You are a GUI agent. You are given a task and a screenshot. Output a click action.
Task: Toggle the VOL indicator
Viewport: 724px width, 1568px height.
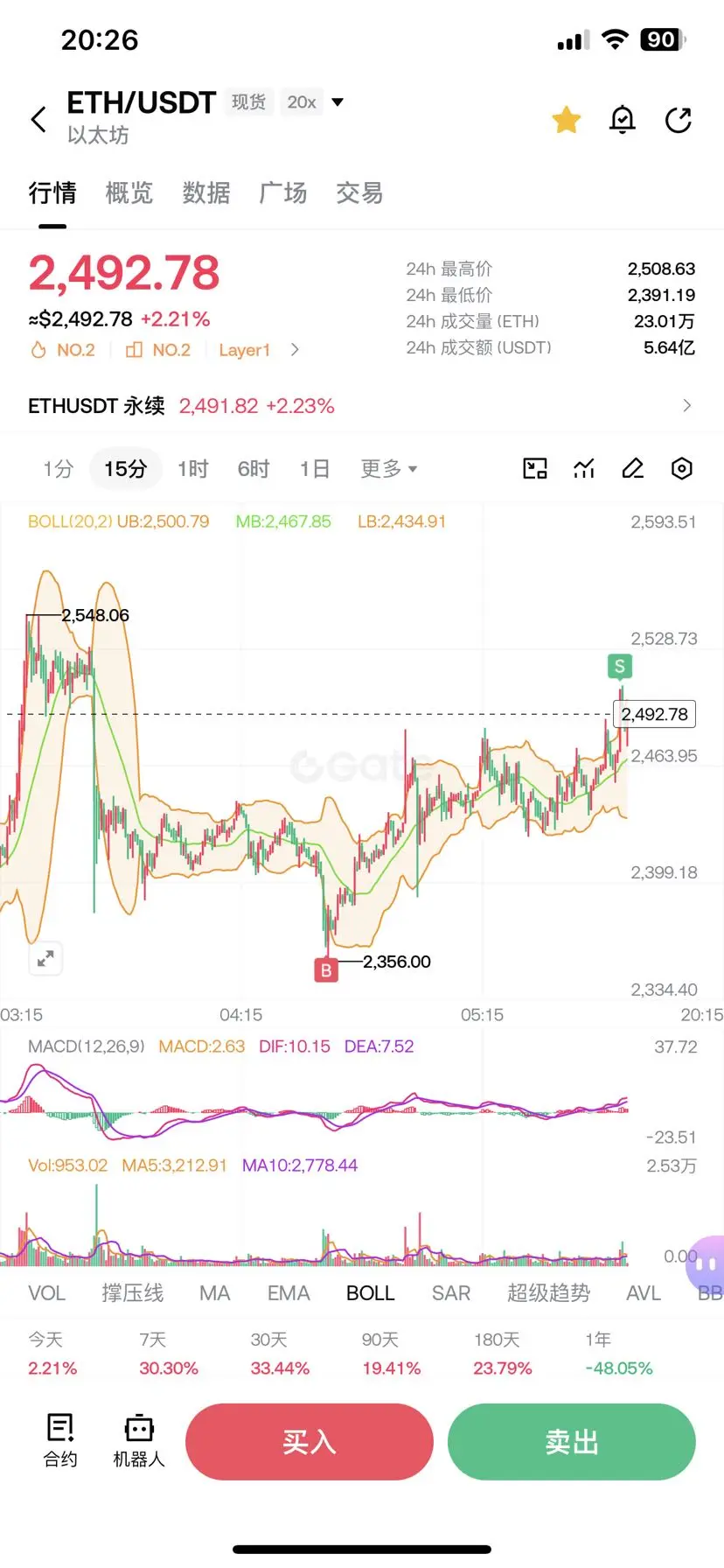point(47,1293)
